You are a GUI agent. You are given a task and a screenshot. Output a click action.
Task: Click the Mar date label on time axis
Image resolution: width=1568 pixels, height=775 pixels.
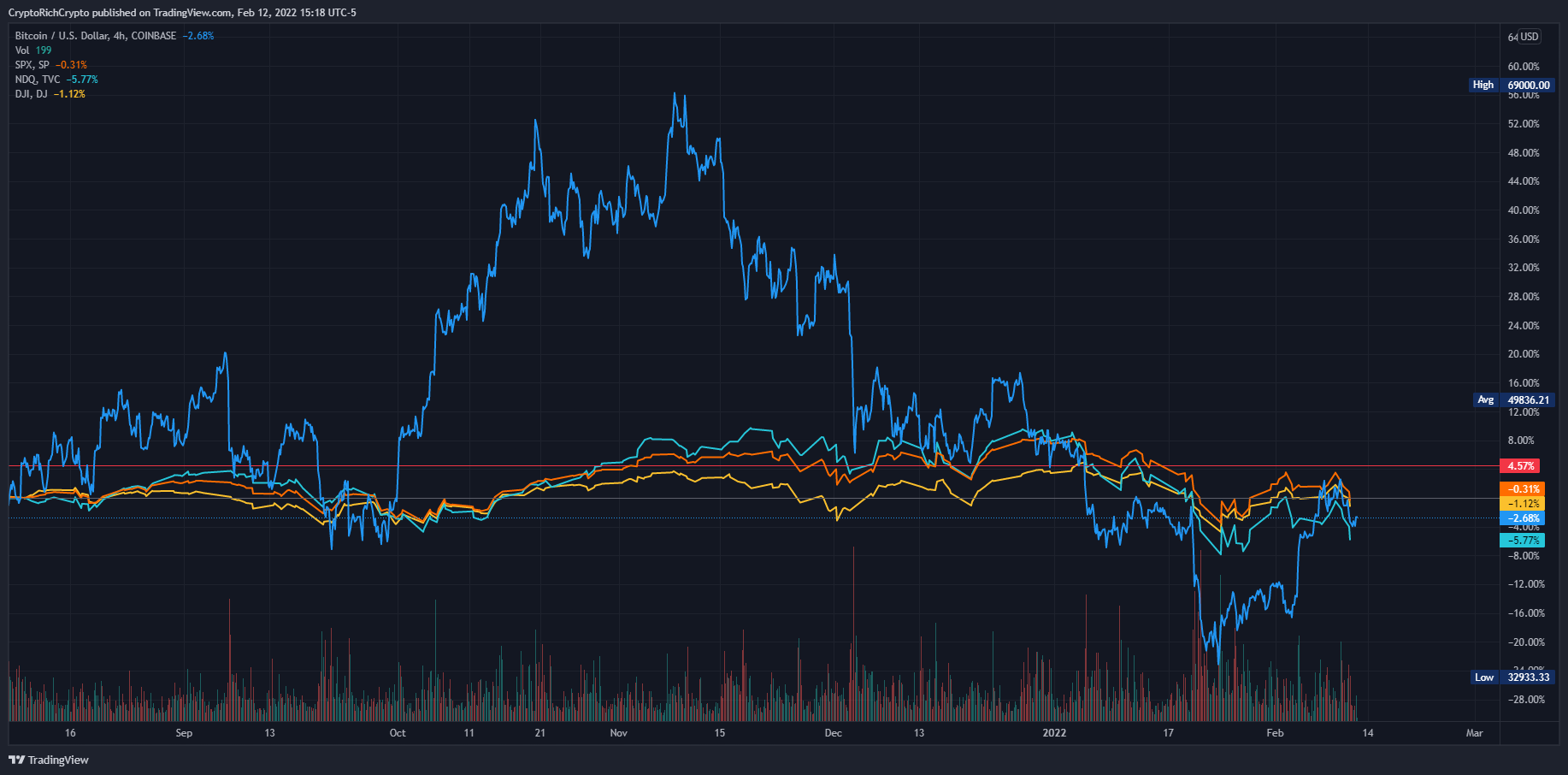coord(1474,733)
